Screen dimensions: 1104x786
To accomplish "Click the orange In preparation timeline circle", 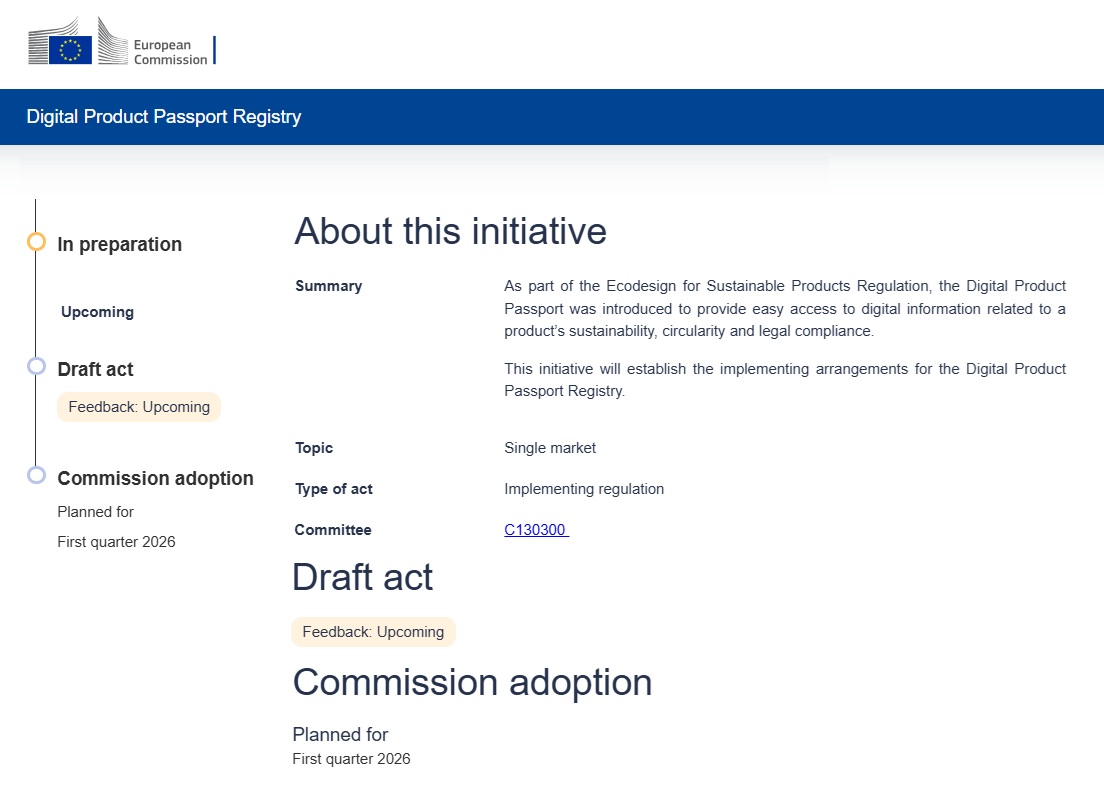I will 37,242.
